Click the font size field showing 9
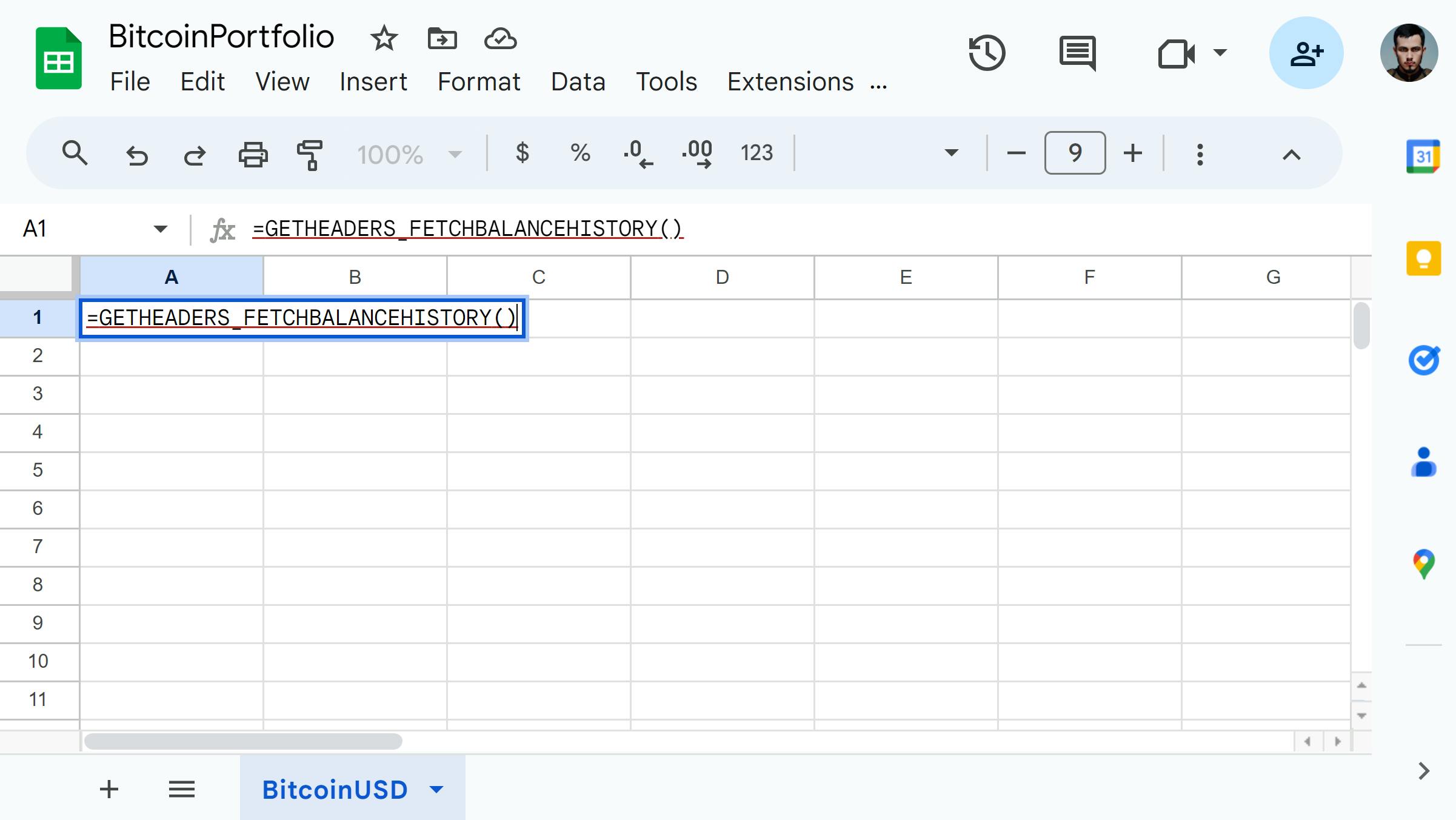This screenshot has width=1456, height=820. (1075, 153)
